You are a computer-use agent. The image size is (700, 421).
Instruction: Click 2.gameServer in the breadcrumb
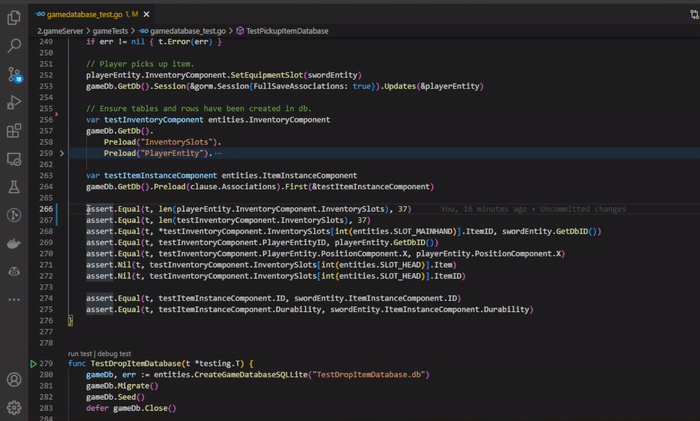tap(60, 31)
